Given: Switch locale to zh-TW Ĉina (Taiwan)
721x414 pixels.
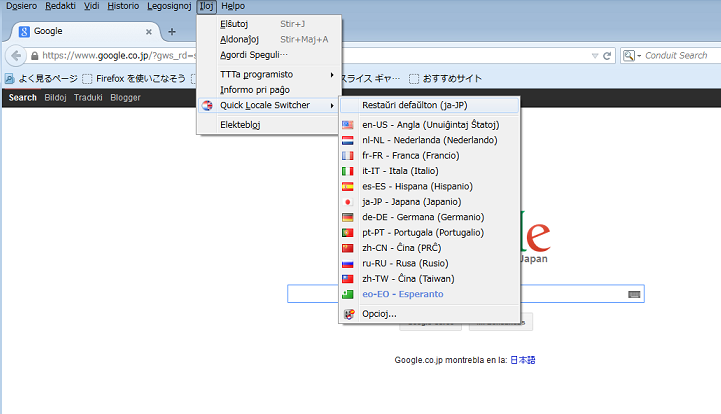Looking at the screenshot, I should click(x=429, y=279).
